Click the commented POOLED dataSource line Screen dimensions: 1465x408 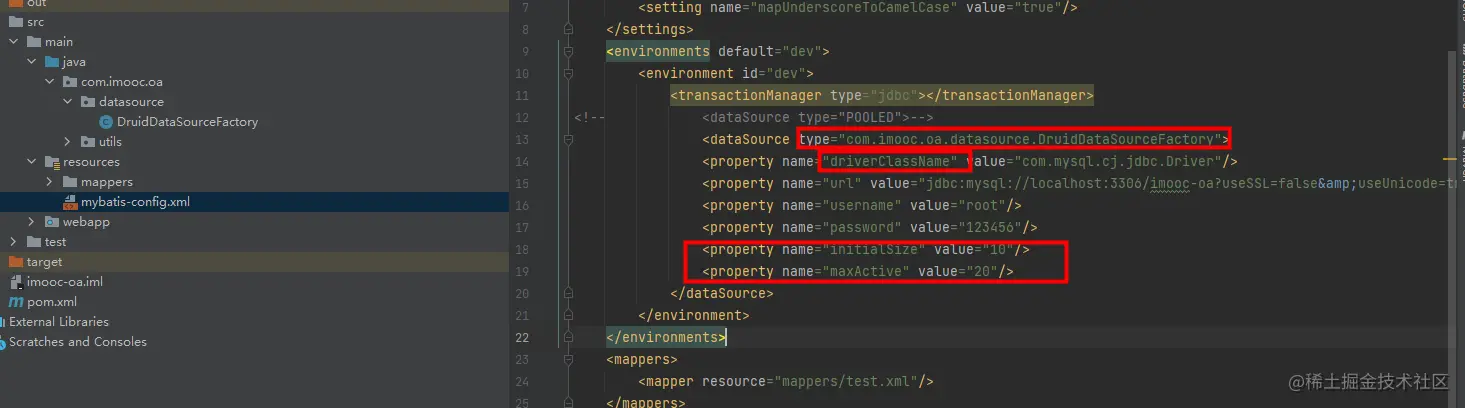coord(816,117)
